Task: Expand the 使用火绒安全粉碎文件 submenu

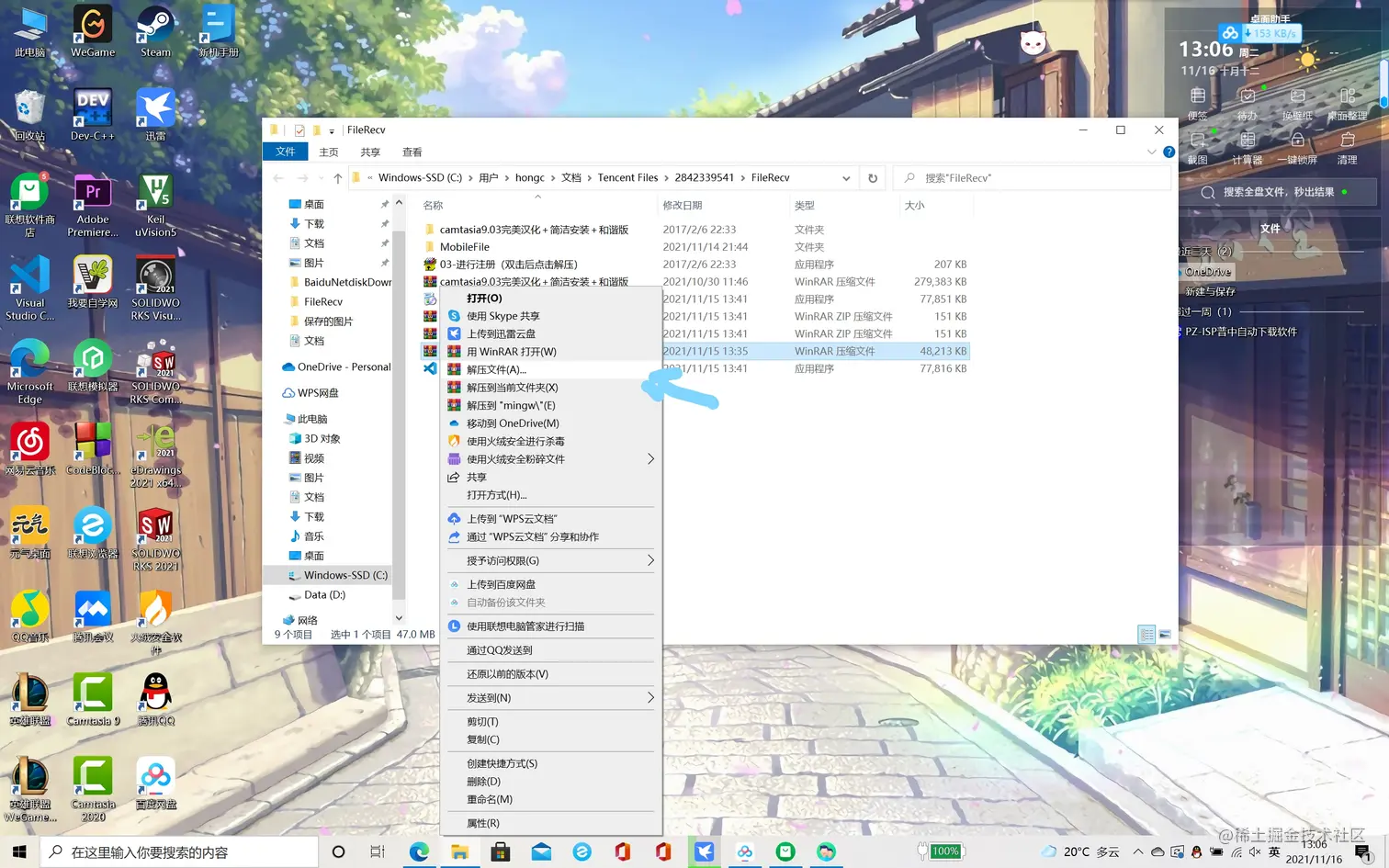Action: pyautogui.click(x=650, y=459)
